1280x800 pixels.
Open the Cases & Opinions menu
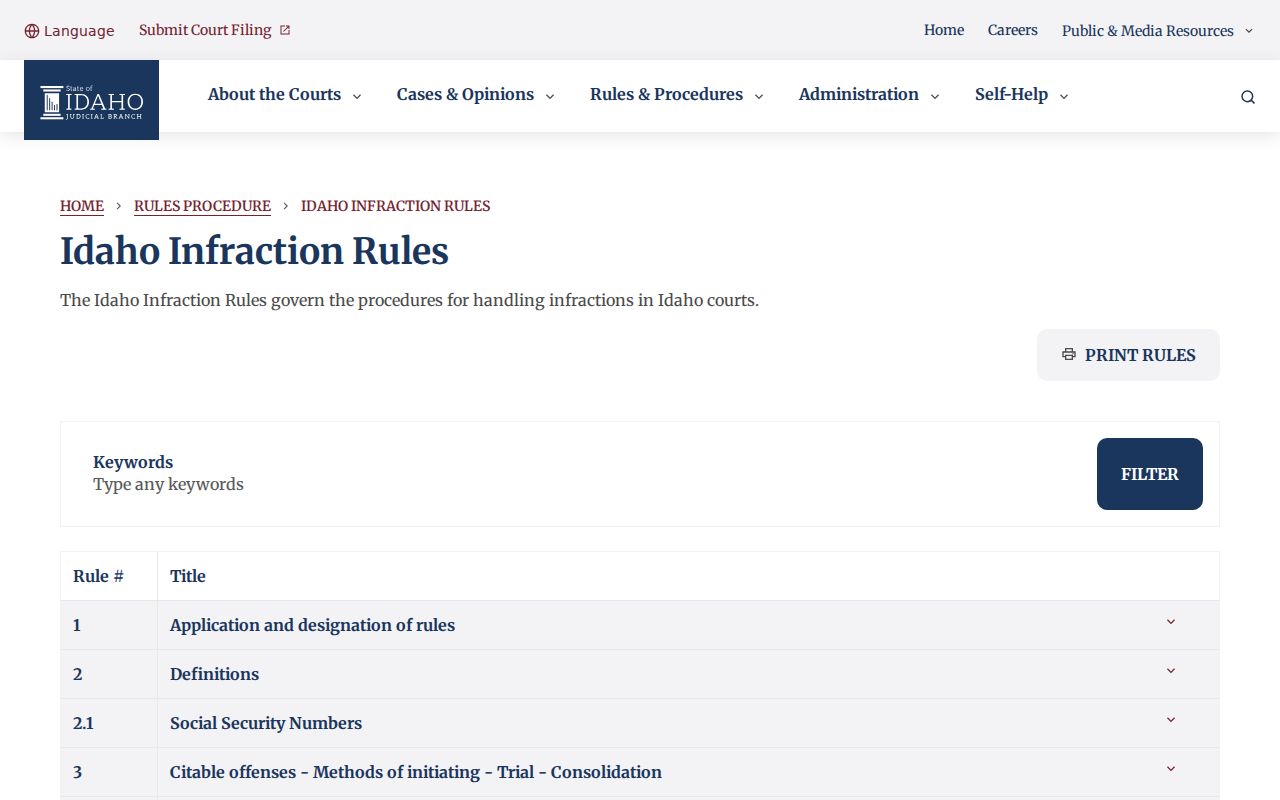(x=476, y=94)
